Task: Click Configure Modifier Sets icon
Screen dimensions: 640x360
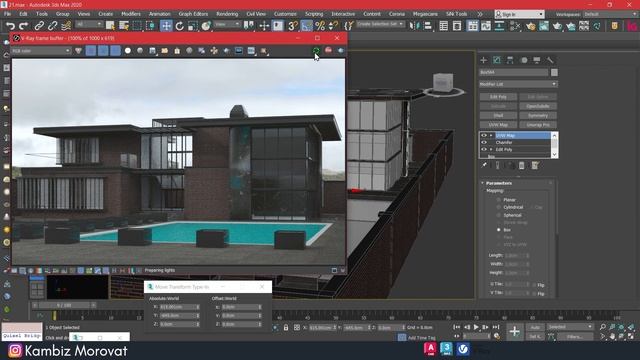Action: coord(535,165)
